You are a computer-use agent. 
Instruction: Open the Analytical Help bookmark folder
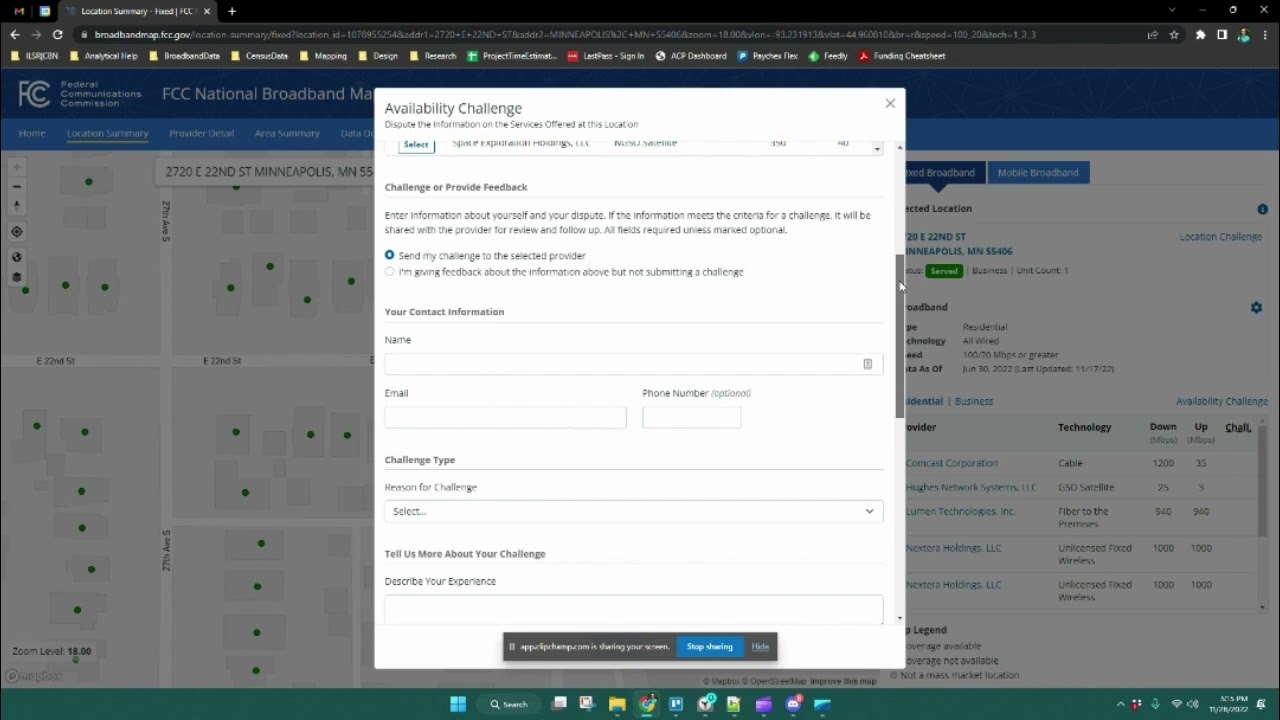point(104,56)
